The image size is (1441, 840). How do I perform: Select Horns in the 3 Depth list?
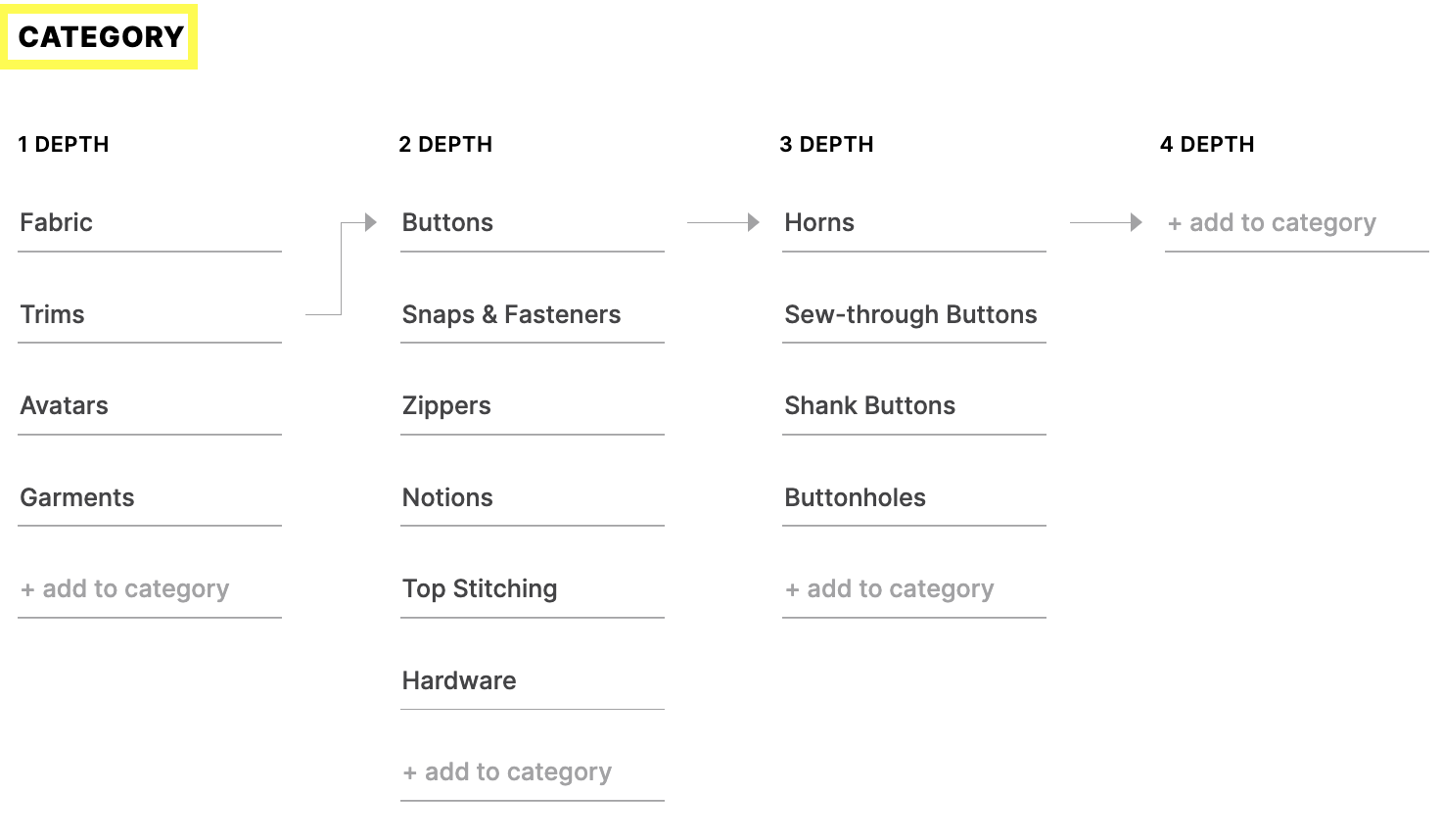[914, 223]
